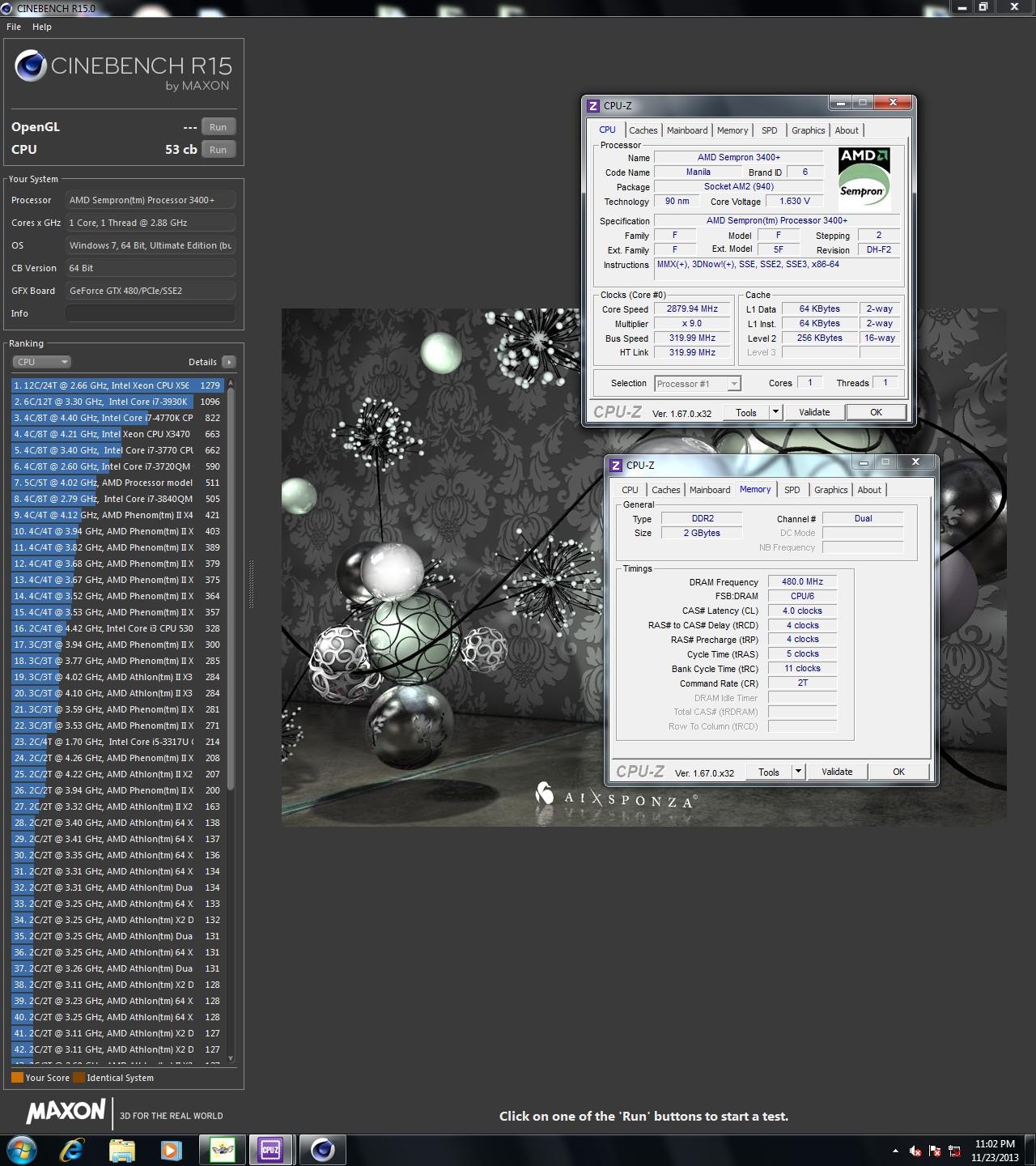Screen dimensions: 1036x1166
Task: Open the File menu
Action: (x=14, y=27)
